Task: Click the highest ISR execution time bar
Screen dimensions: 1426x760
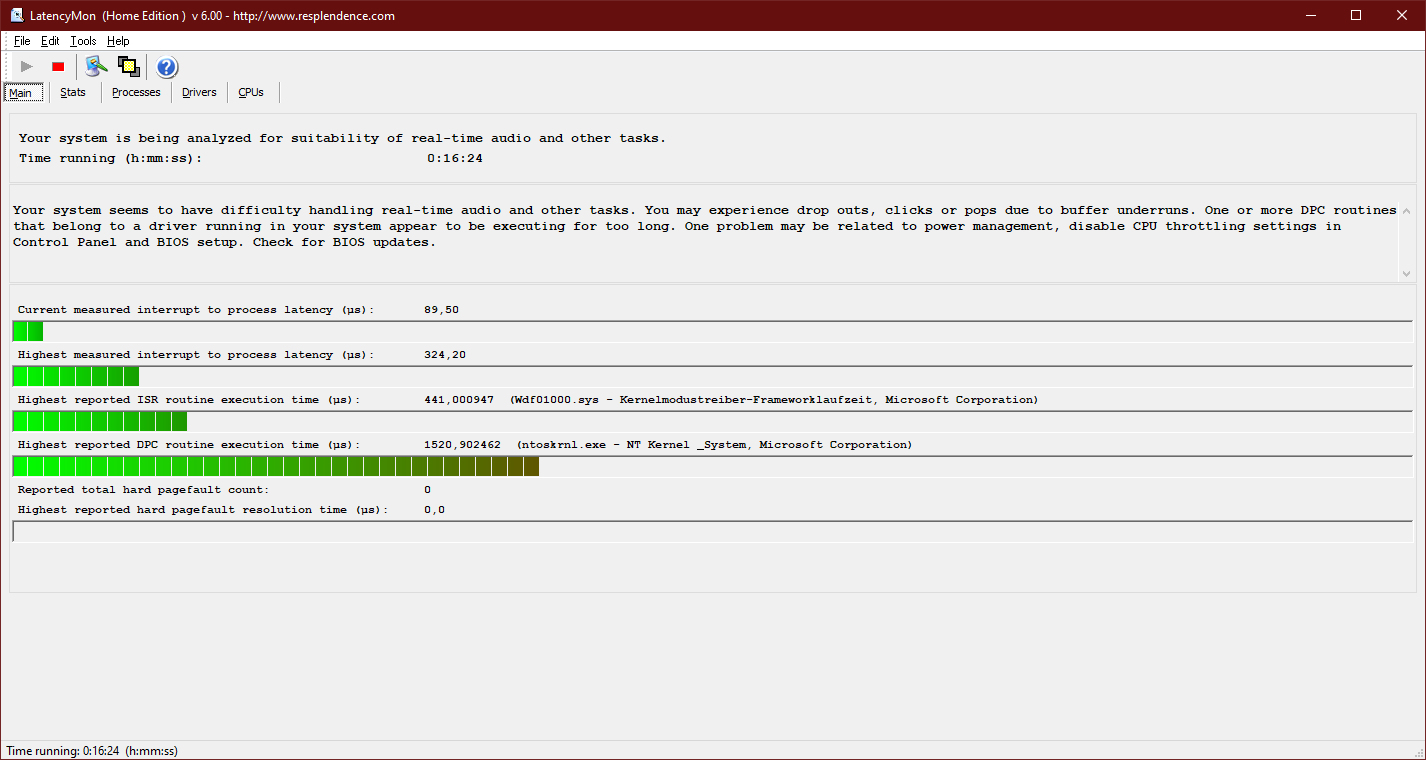Action: pos(713,422)
